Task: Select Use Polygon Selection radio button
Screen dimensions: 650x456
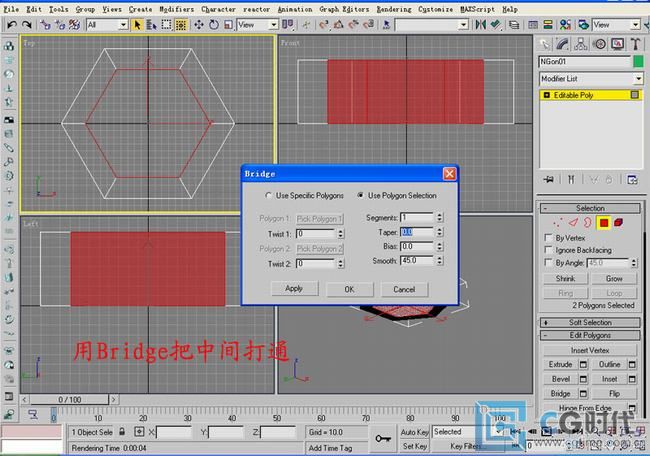Action: (360, 195)
